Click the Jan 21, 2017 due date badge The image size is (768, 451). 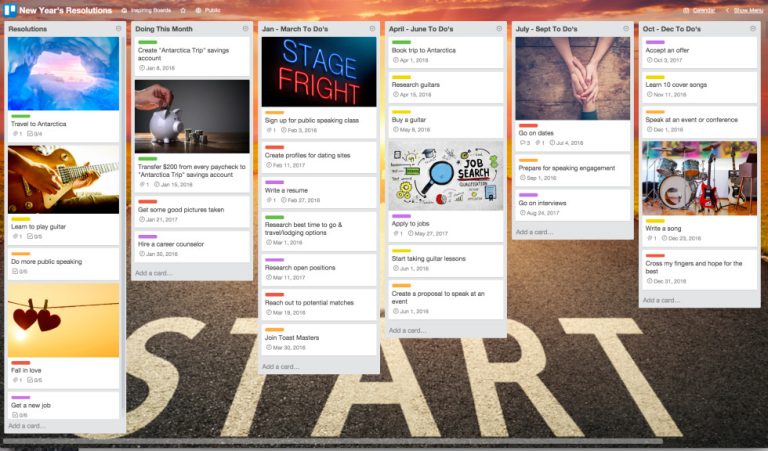[158, 219]
